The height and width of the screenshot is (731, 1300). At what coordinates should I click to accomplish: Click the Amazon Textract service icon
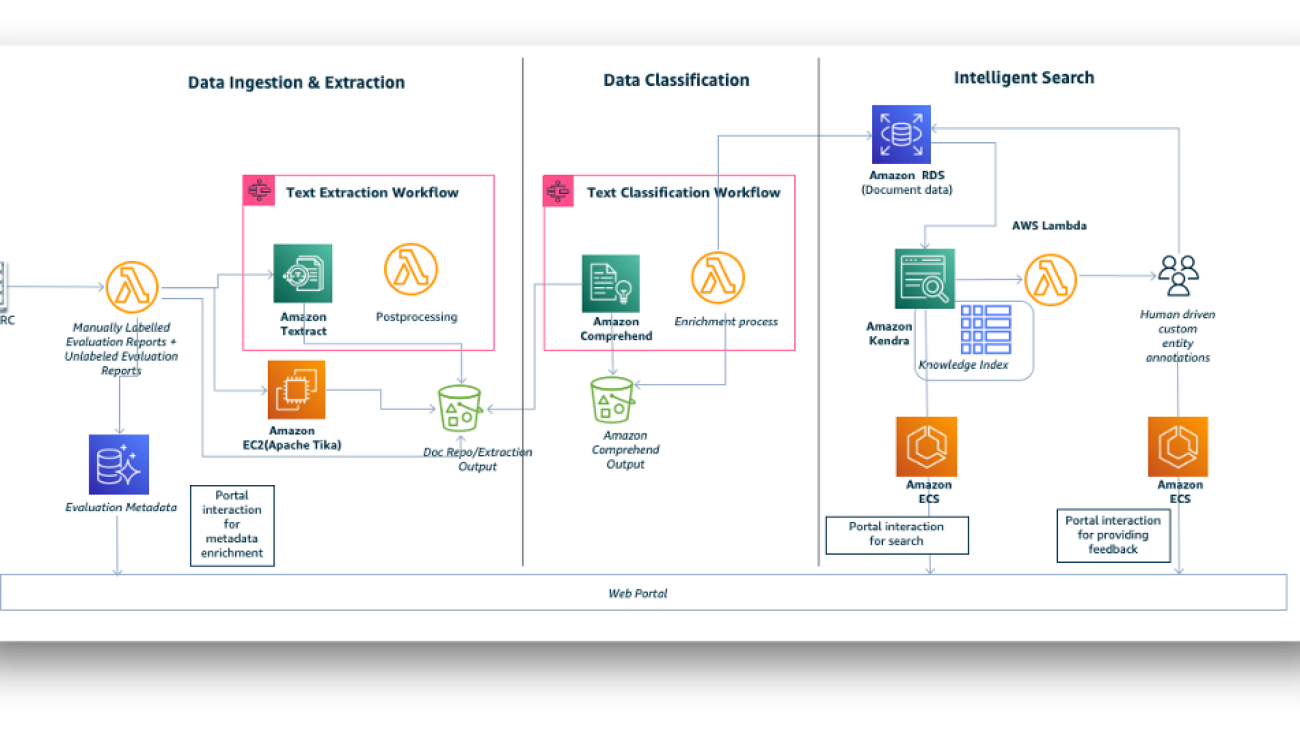303,273
